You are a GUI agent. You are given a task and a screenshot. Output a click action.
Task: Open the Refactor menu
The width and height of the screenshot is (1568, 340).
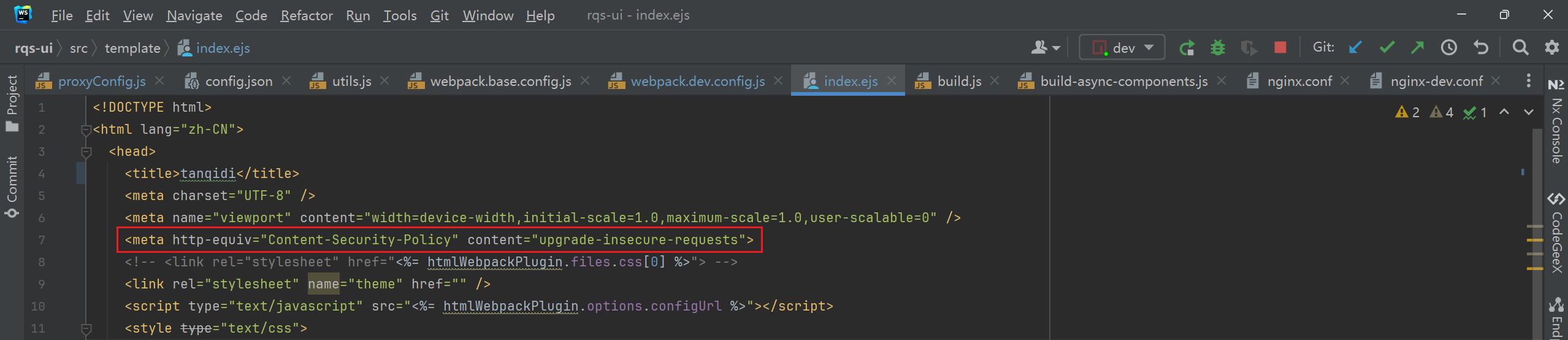click(x=307, y=15)
